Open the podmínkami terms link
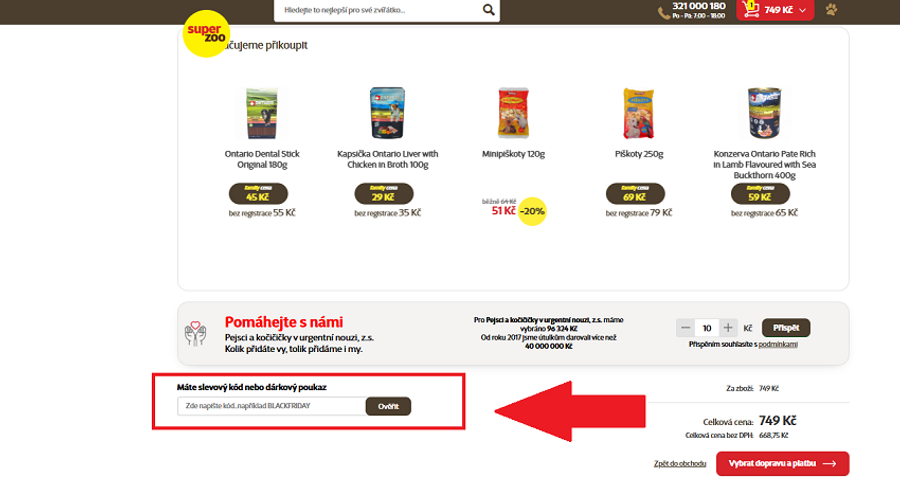 778,344
